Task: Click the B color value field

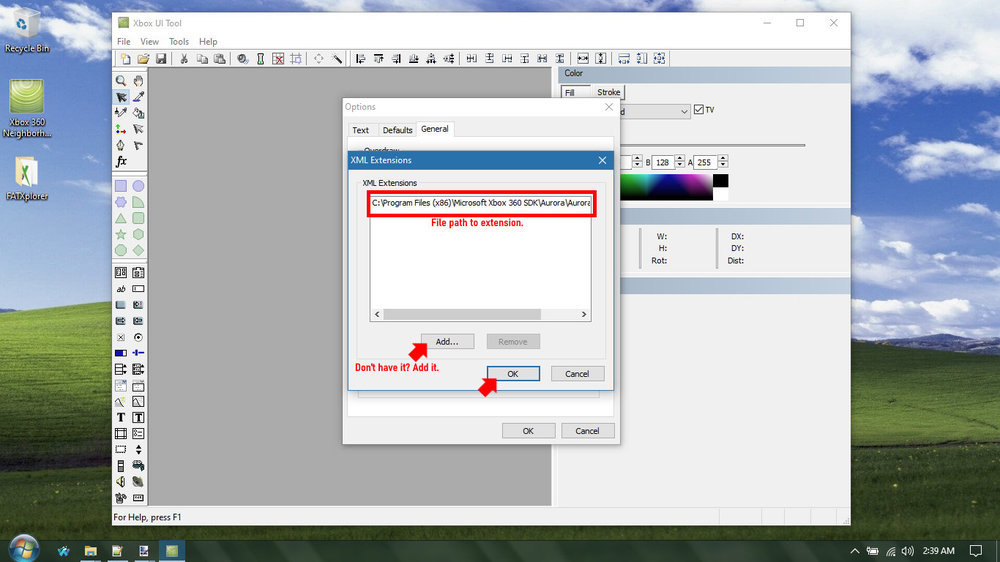Action: click(x=663, y=163)
